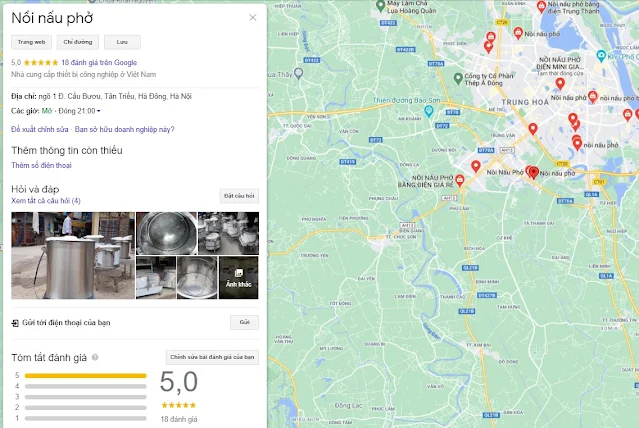639x428 pixels.
Task: Click teal marker for Thiên đường Bảo Sơn
Action: click(x=428, y=111)
